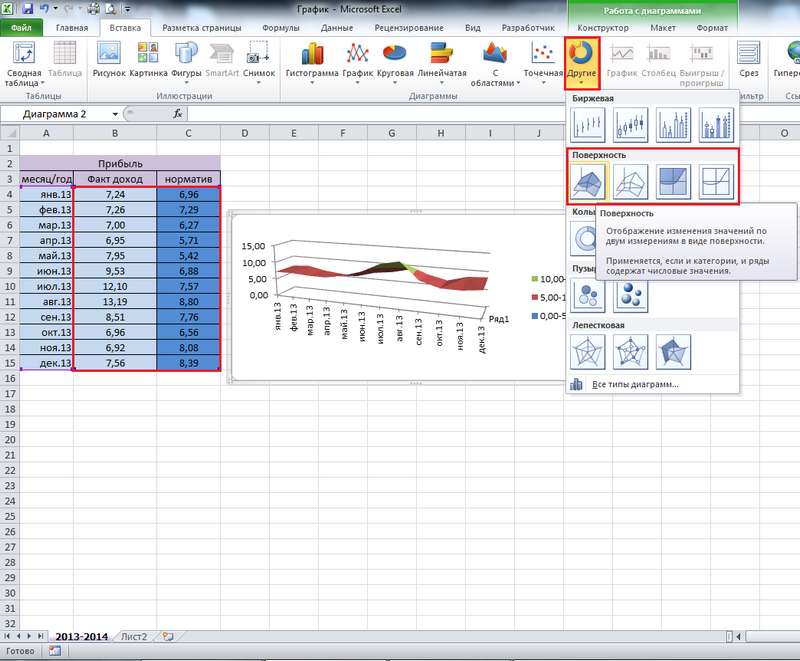Select cell B4 with value 7,24
Screen dimensions: 800x661
coord(115,194)
